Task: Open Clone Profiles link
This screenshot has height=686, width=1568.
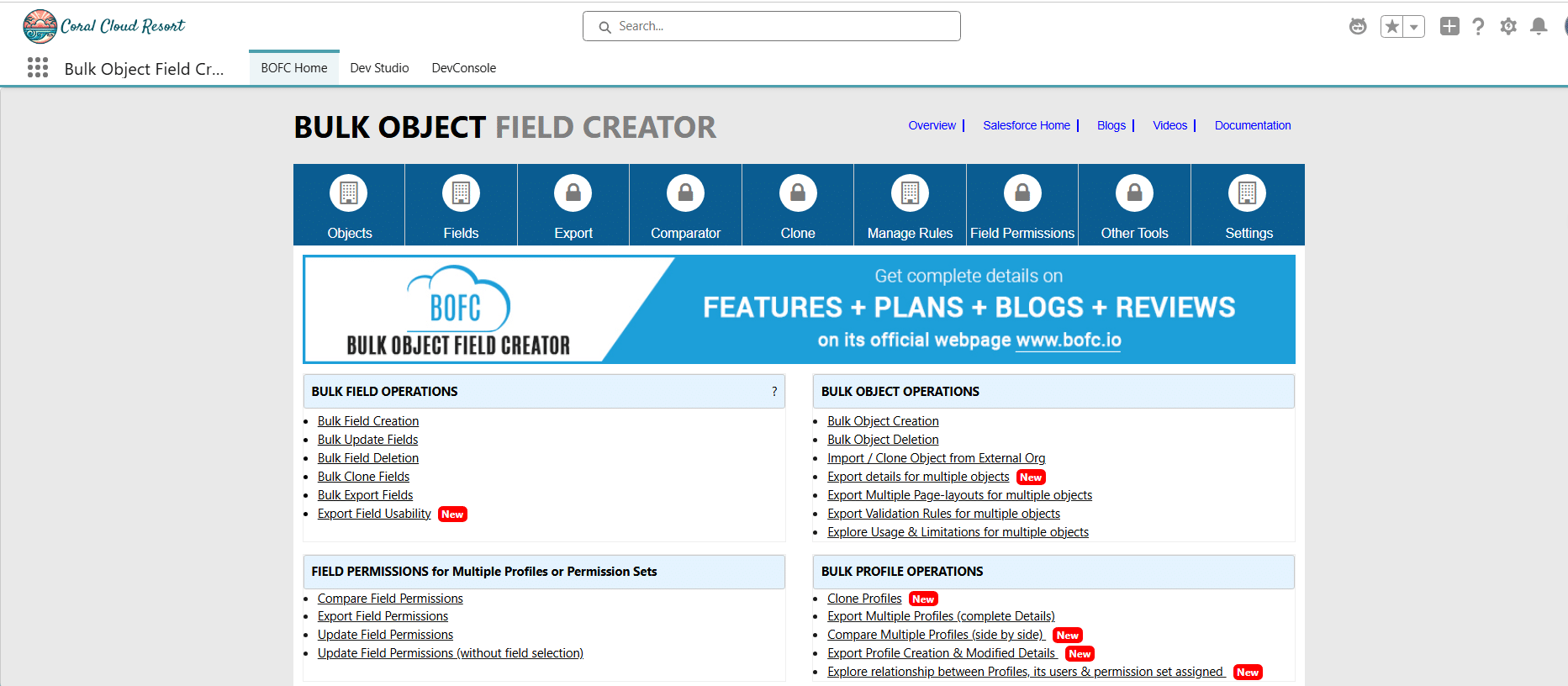Action: point(864,599)
